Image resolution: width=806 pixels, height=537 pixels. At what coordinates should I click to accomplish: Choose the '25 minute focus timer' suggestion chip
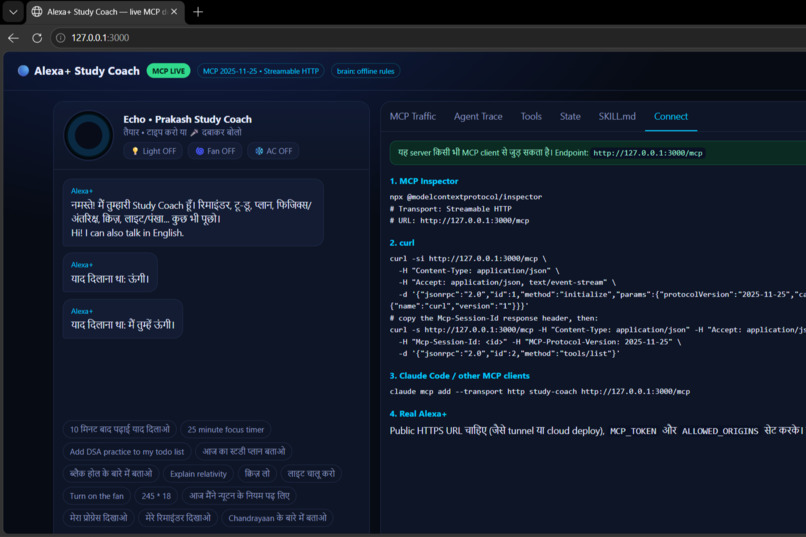(x=226, y=430)
